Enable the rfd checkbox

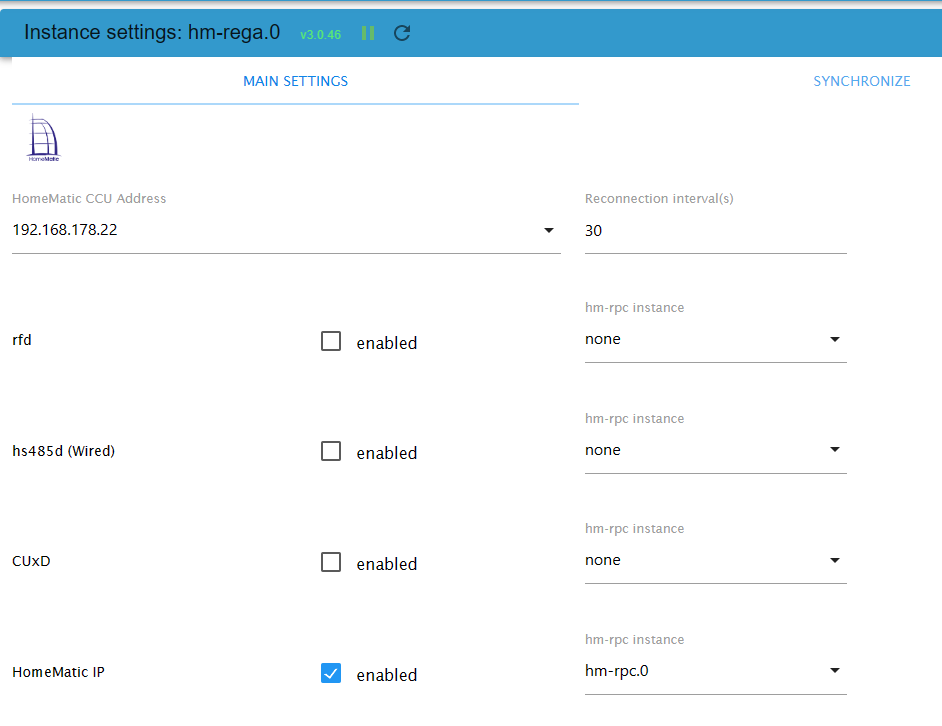tap(331, 341)
